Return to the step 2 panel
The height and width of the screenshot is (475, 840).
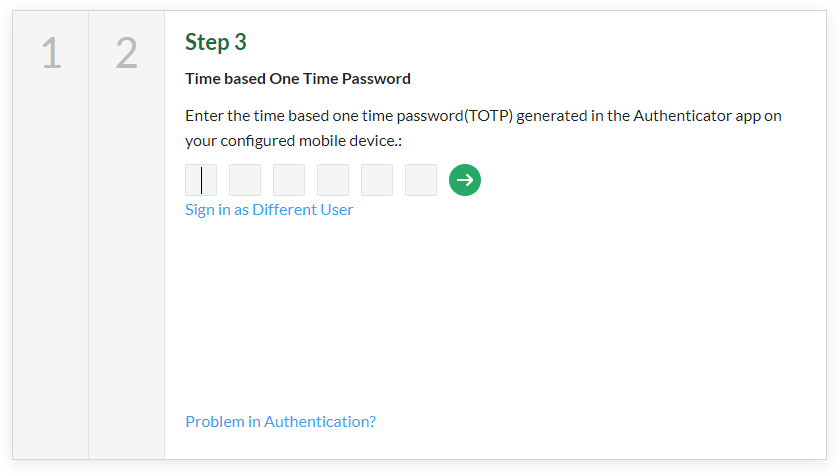[x=126, y=235]
